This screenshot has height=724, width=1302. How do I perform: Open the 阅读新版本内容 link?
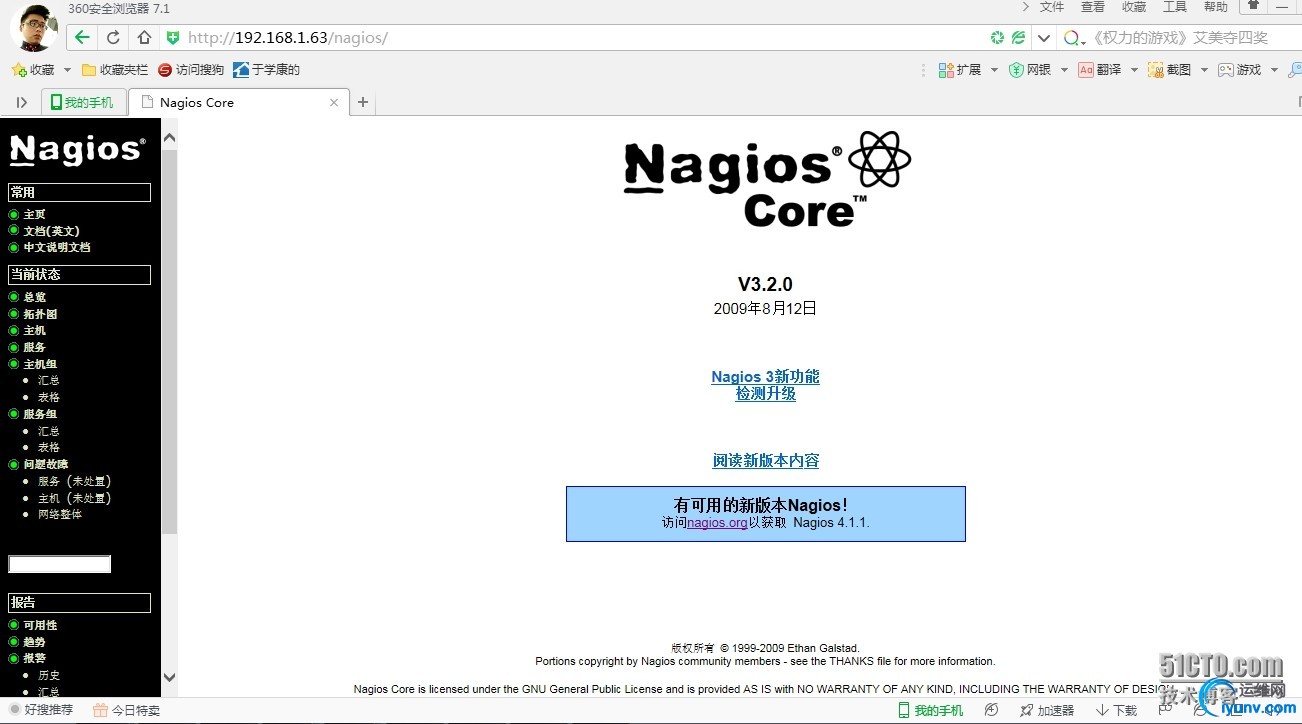point(766,461)
